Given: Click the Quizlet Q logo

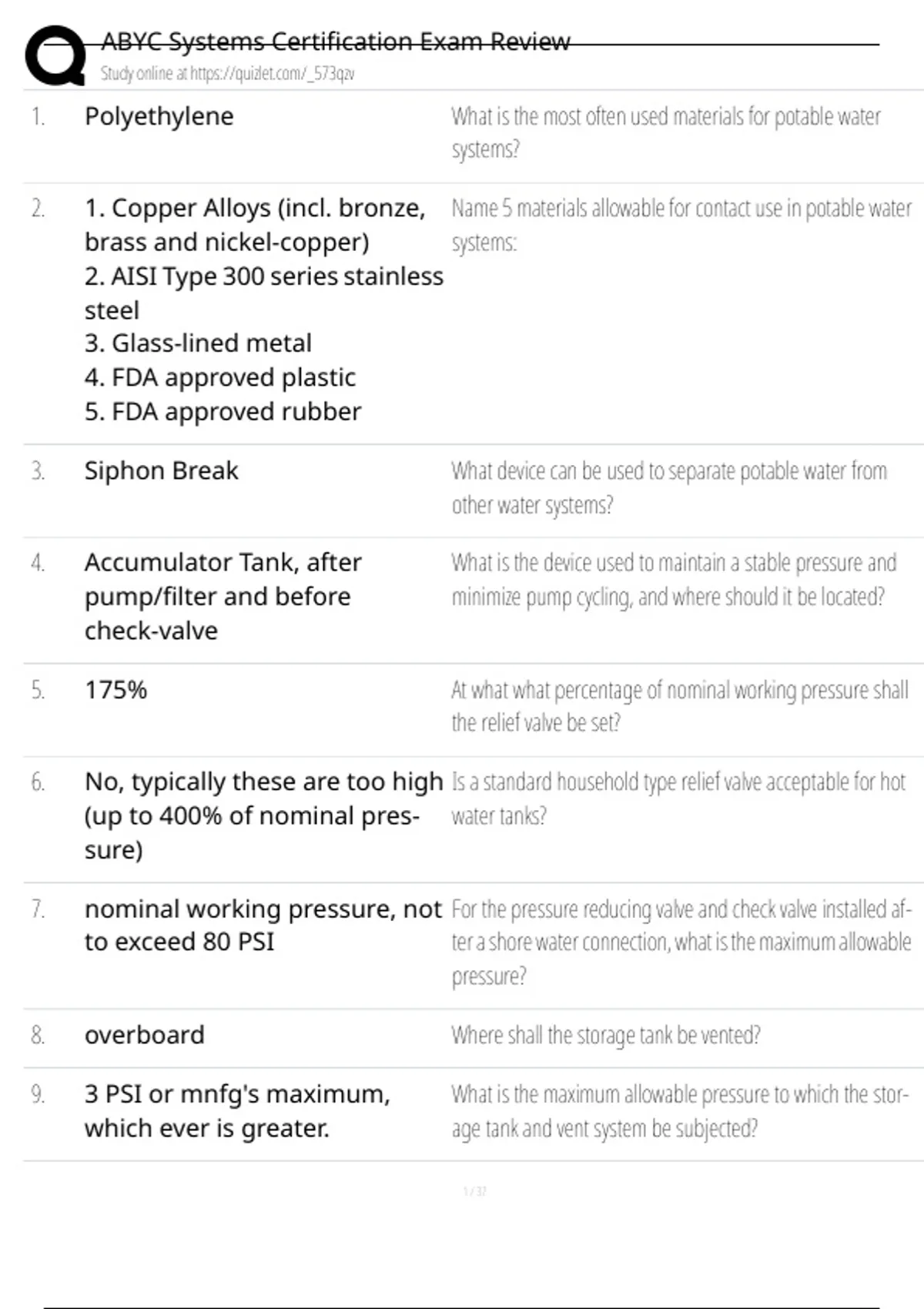Looking at the screenshot, I should (55, 55).
